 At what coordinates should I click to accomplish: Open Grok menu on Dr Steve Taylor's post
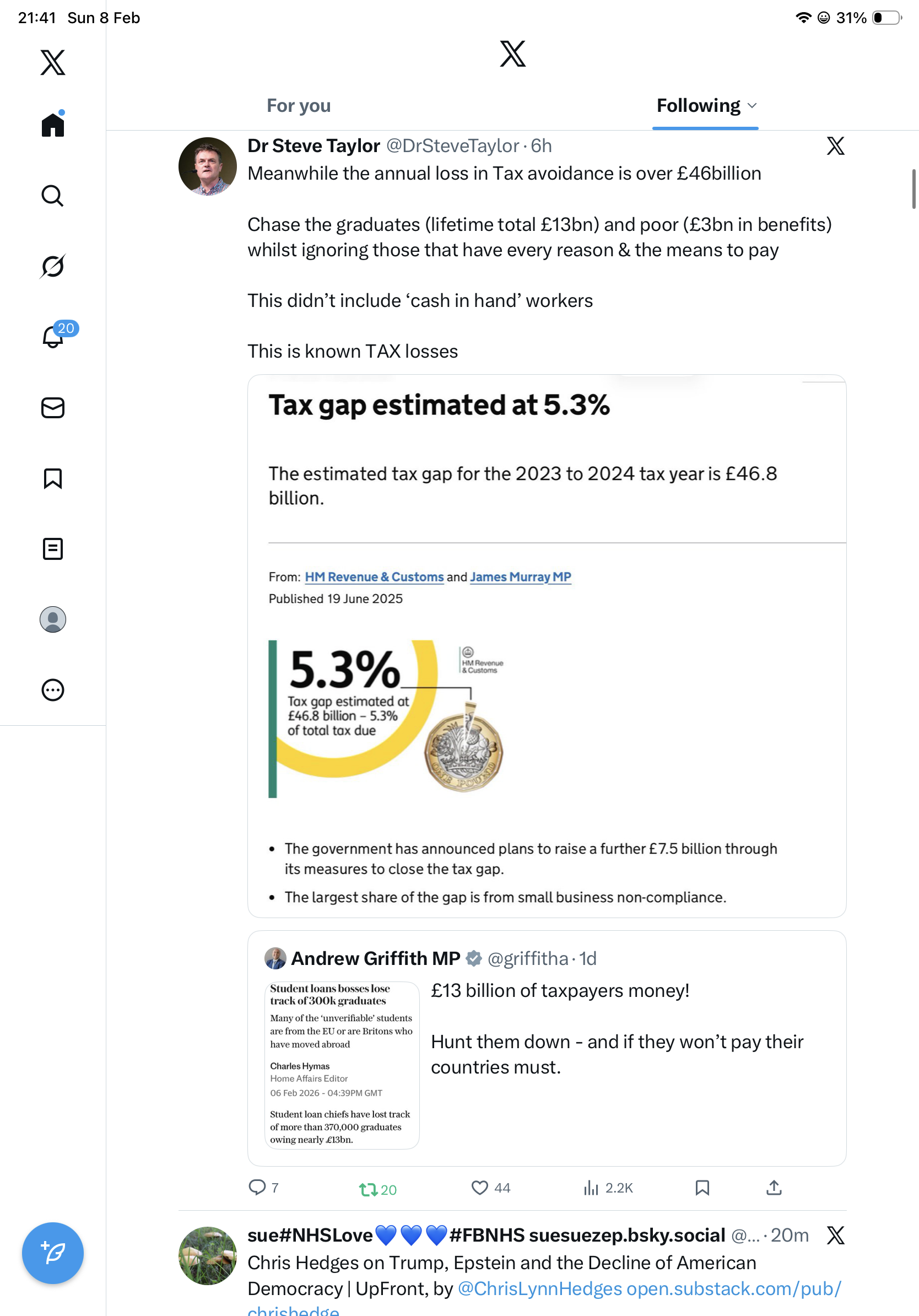pyautogui.click(x=835, y=146)
